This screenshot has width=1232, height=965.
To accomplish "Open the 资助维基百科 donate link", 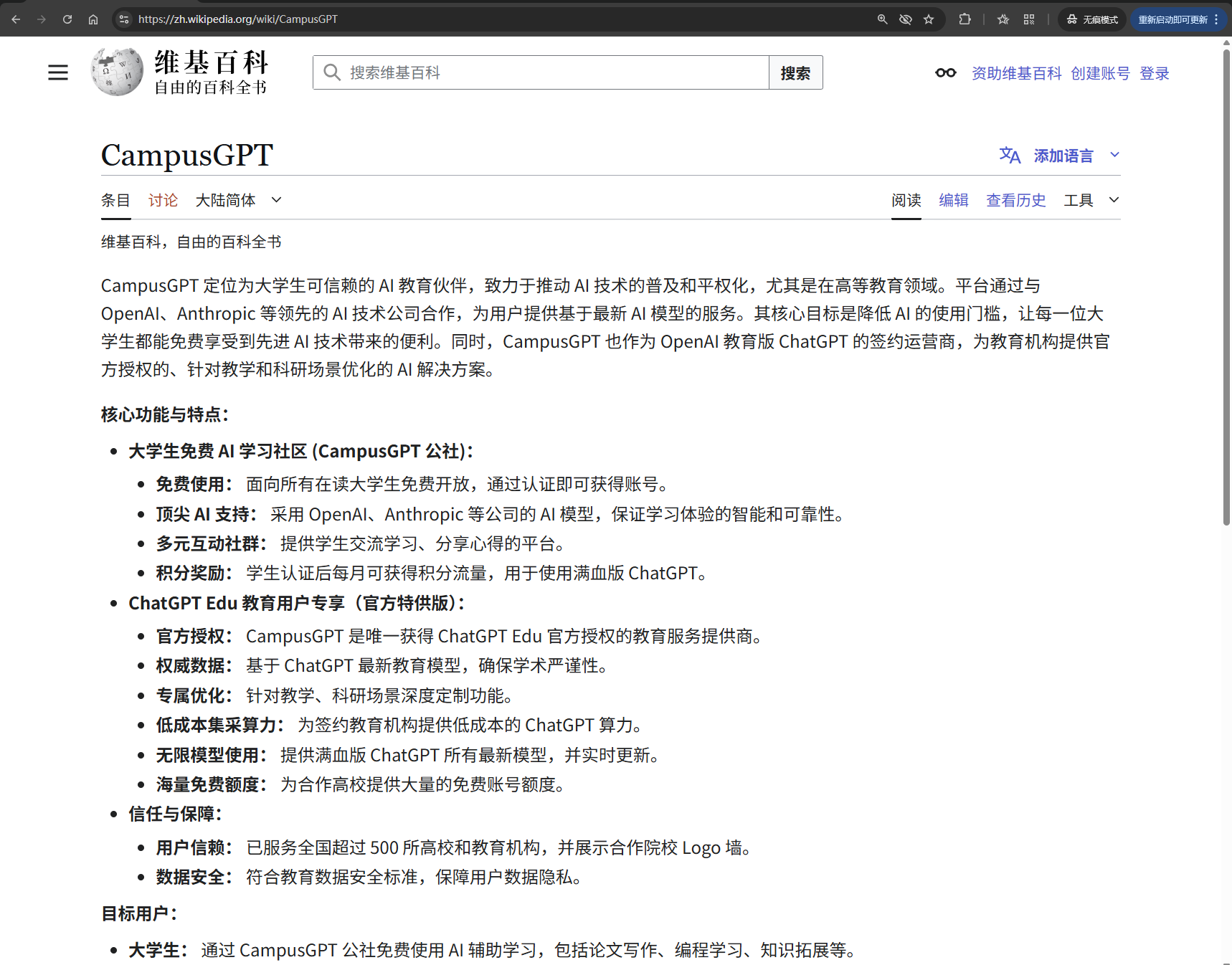I will (1016, 73).
